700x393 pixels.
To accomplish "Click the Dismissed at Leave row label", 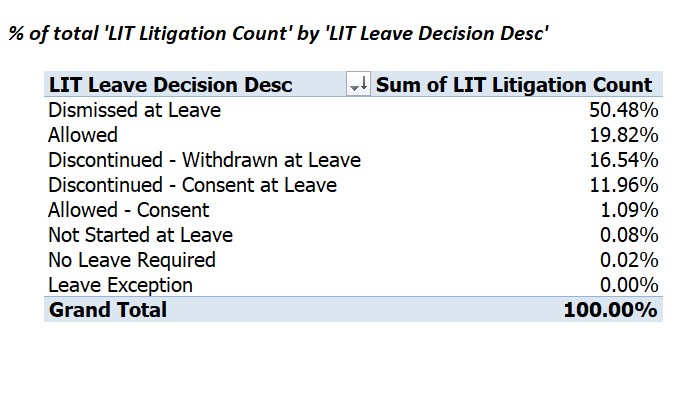I will pyautogui.click(x=134, y=110).
